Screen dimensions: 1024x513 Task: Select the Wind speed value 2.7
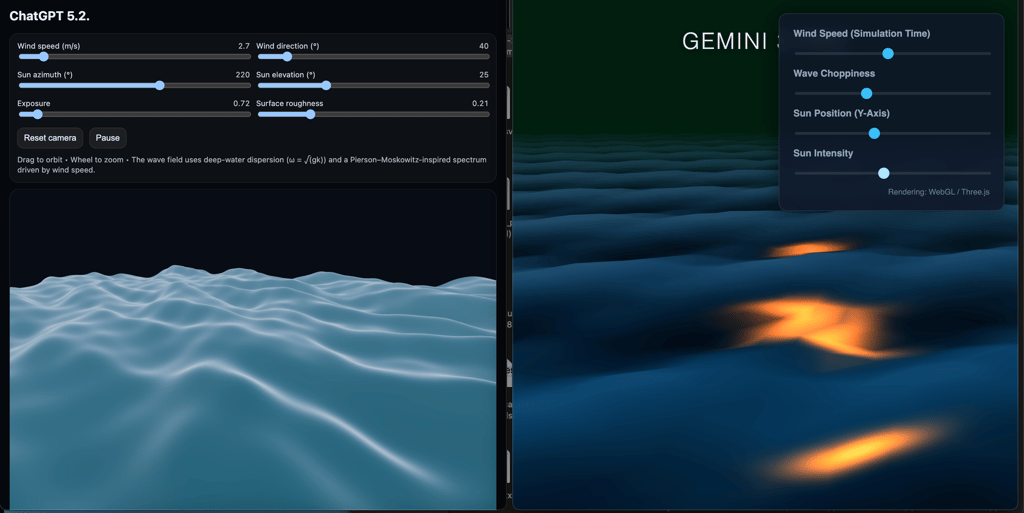[244, 46]
